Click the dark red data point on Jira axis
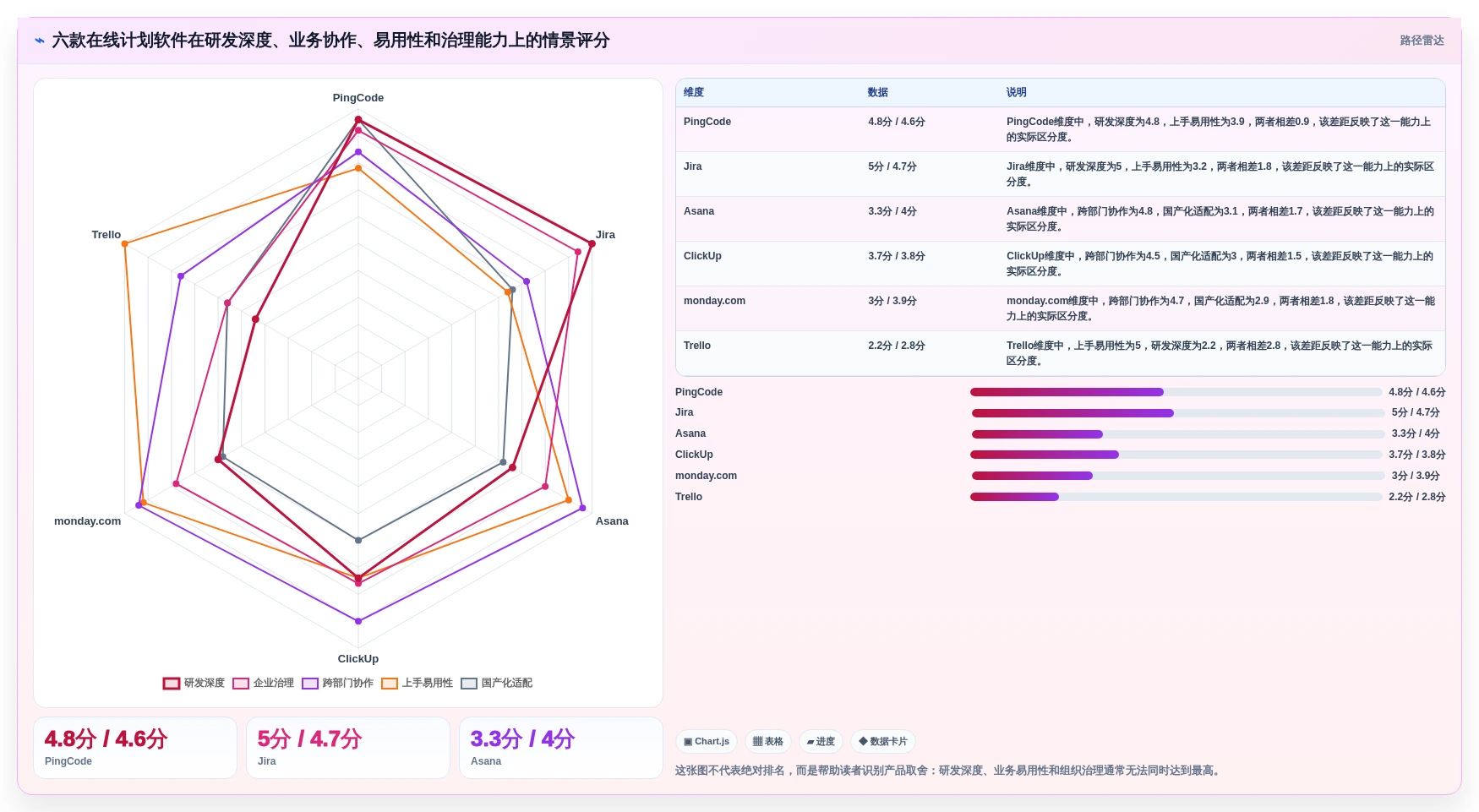Screen dimensions: 1479x812 click(592, 244)
